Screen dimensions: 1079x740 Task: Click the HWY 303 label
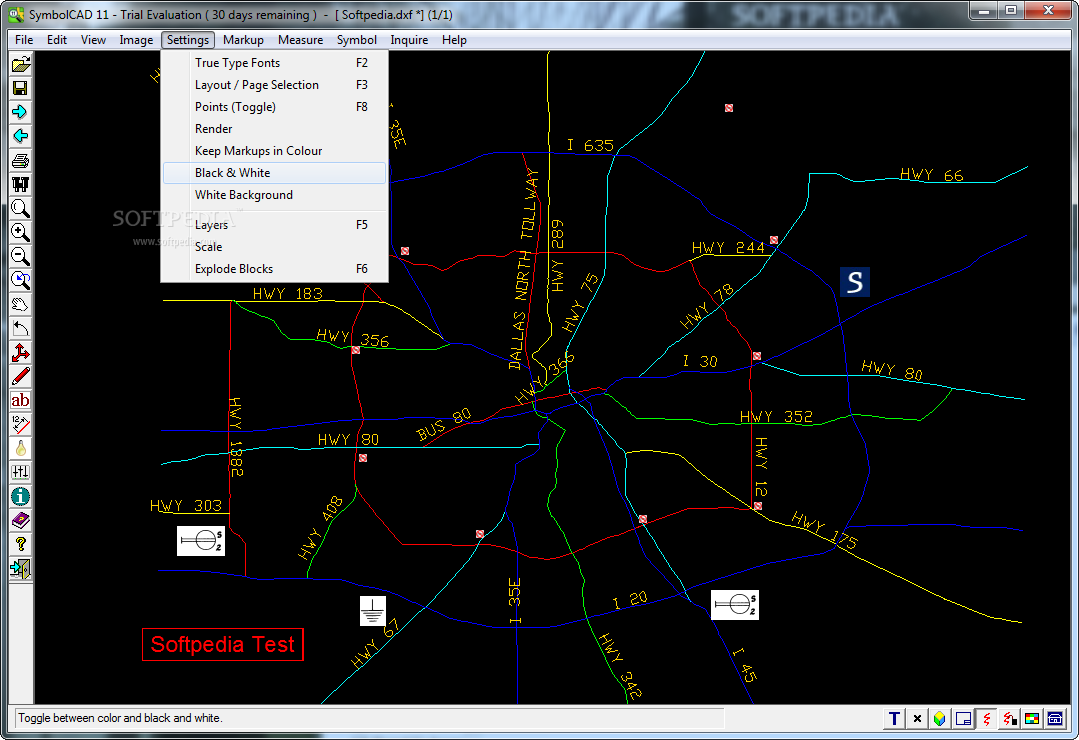coord(186,506)
